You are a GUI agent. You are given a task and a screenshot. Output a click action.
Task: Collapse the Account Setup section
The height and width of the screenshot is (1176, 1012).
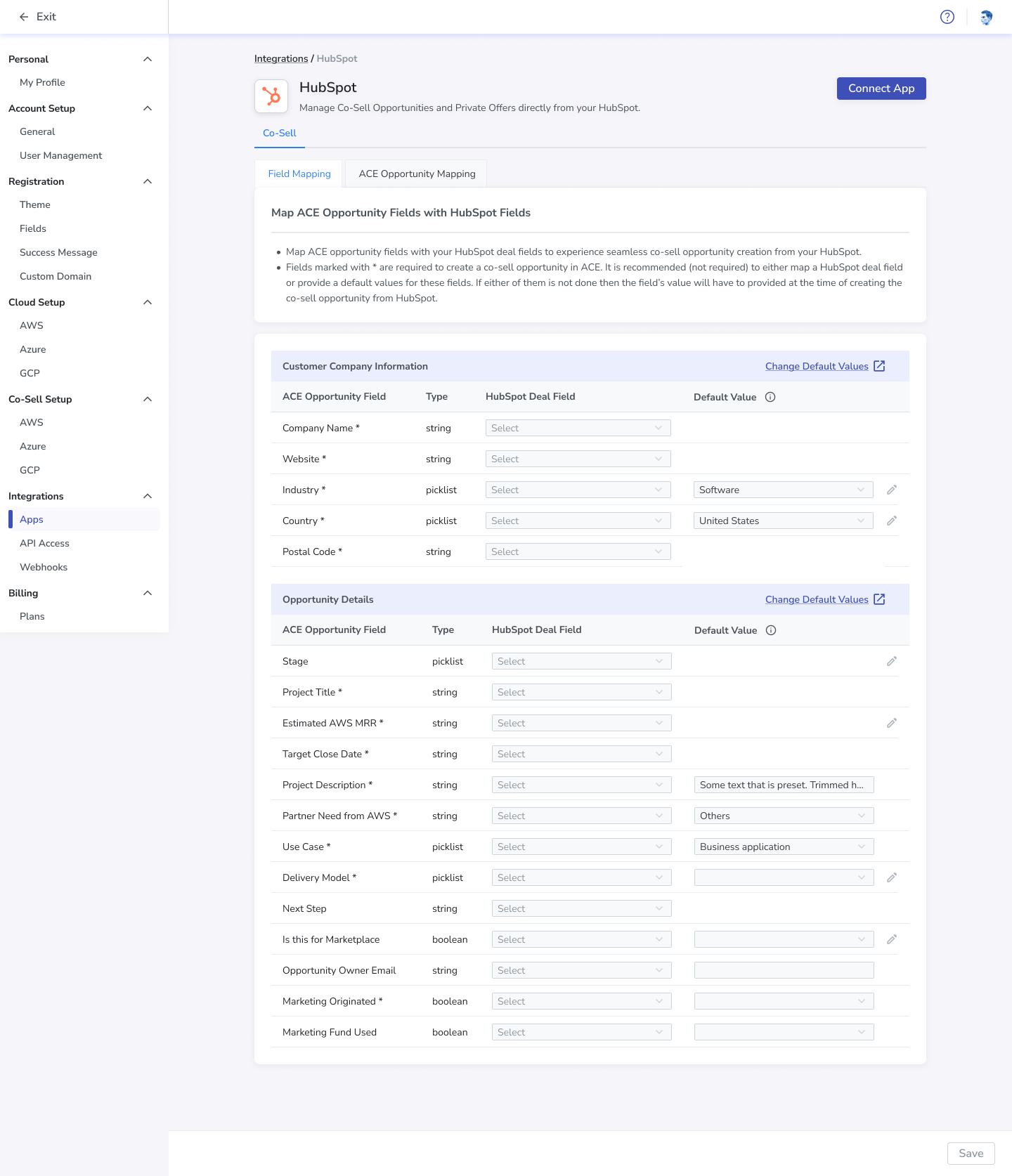point(148,108)
